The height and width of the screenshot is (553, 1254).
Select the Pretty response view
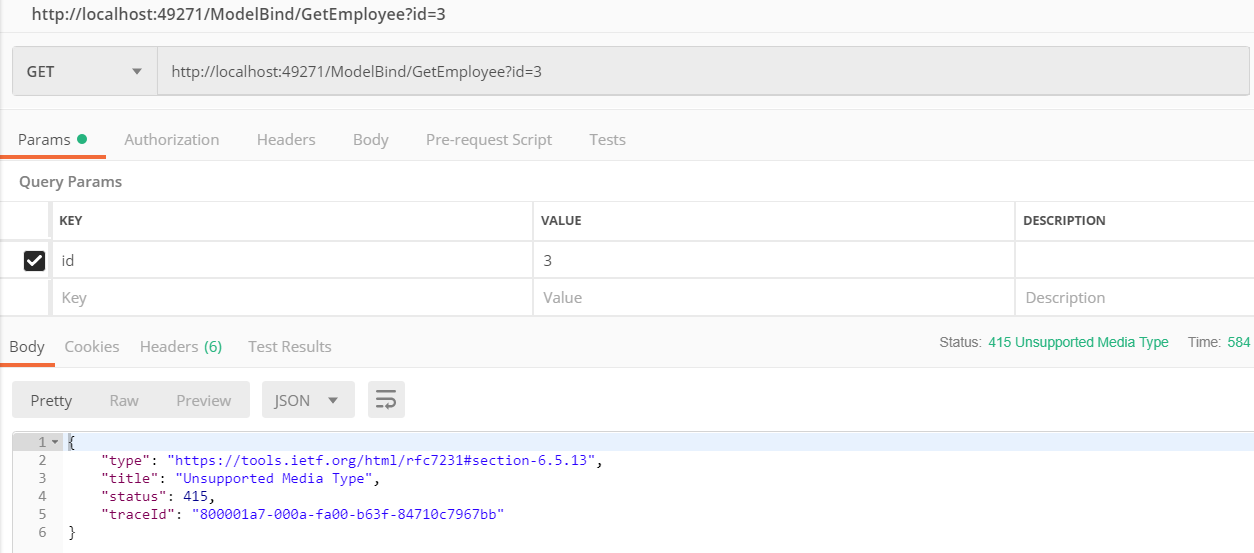click(51, 400)
